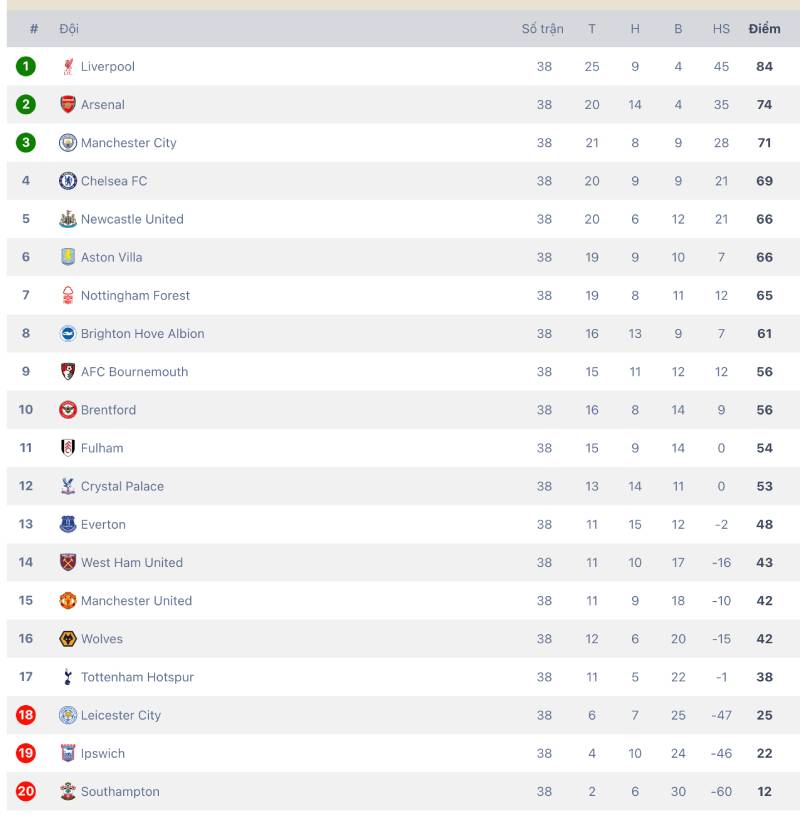The image size is (800, 815).
Task: Open the Nottingham Forest team link
Action: 135,295
